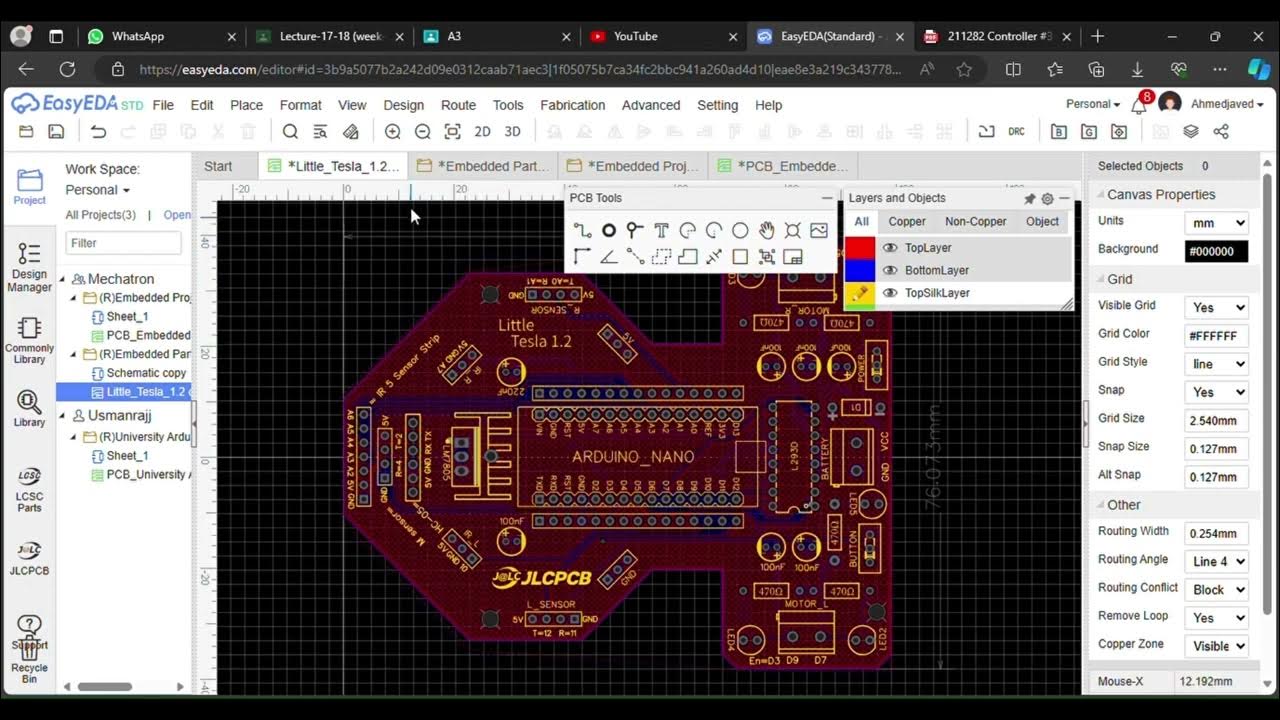
Task: Open the Copper Zone dropdown
Action: point(1216,646)
